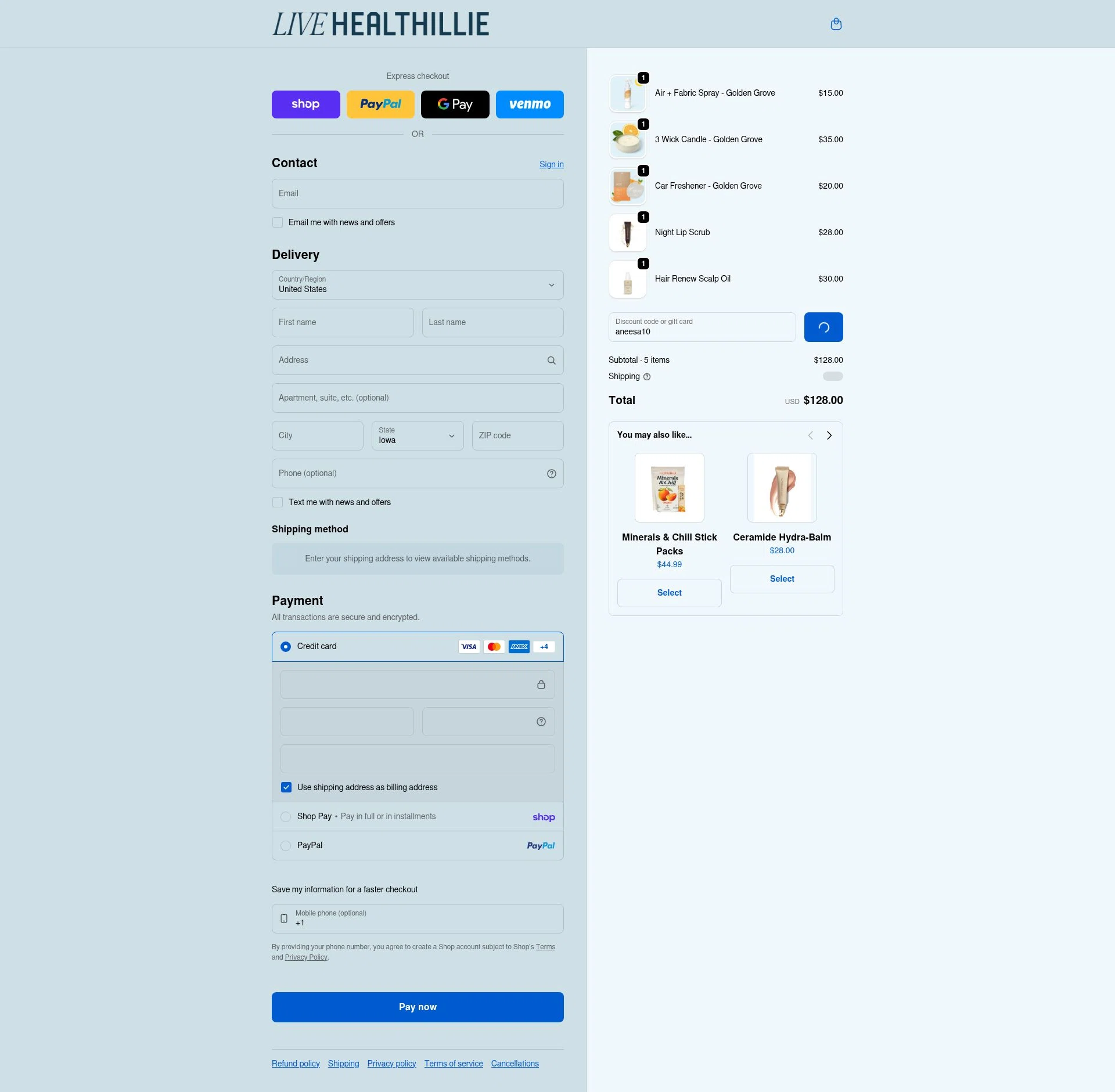Click the Night Lip Scrub thumbnail
The height and width of the screenshot is (1092, 1115).
point(627,232)
